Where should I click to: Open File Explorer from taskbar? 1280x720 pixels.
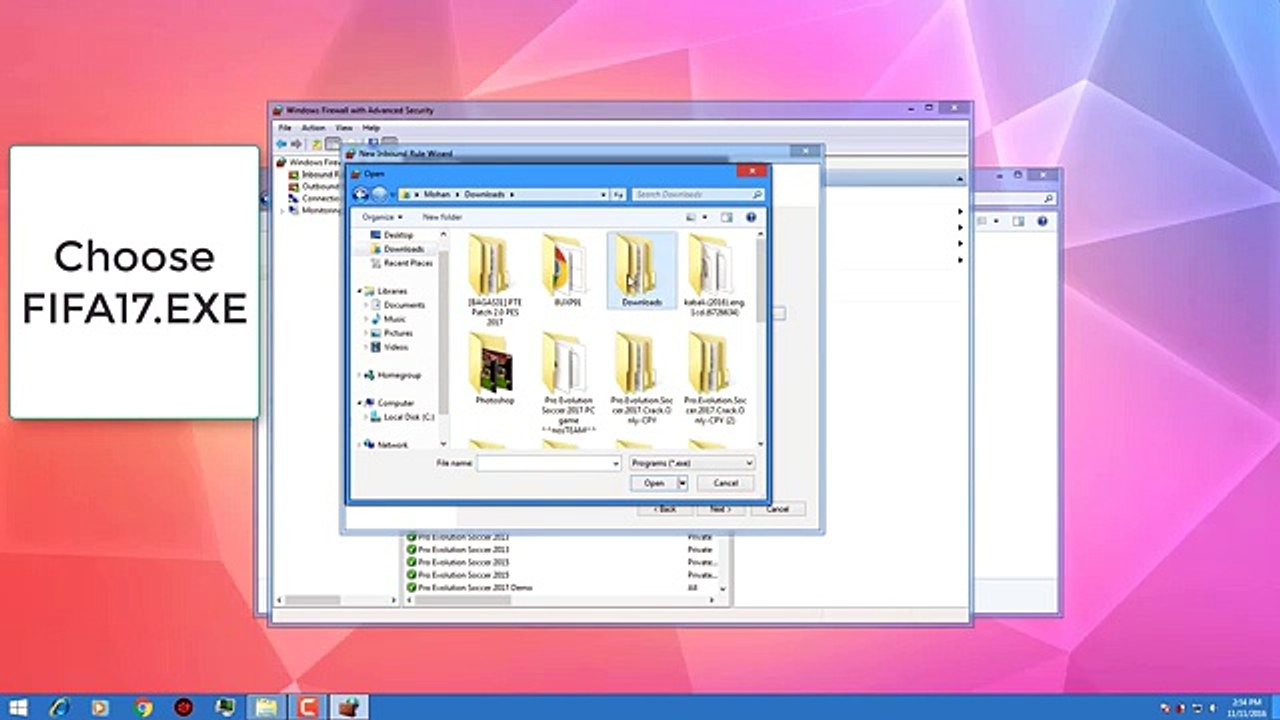266,707
